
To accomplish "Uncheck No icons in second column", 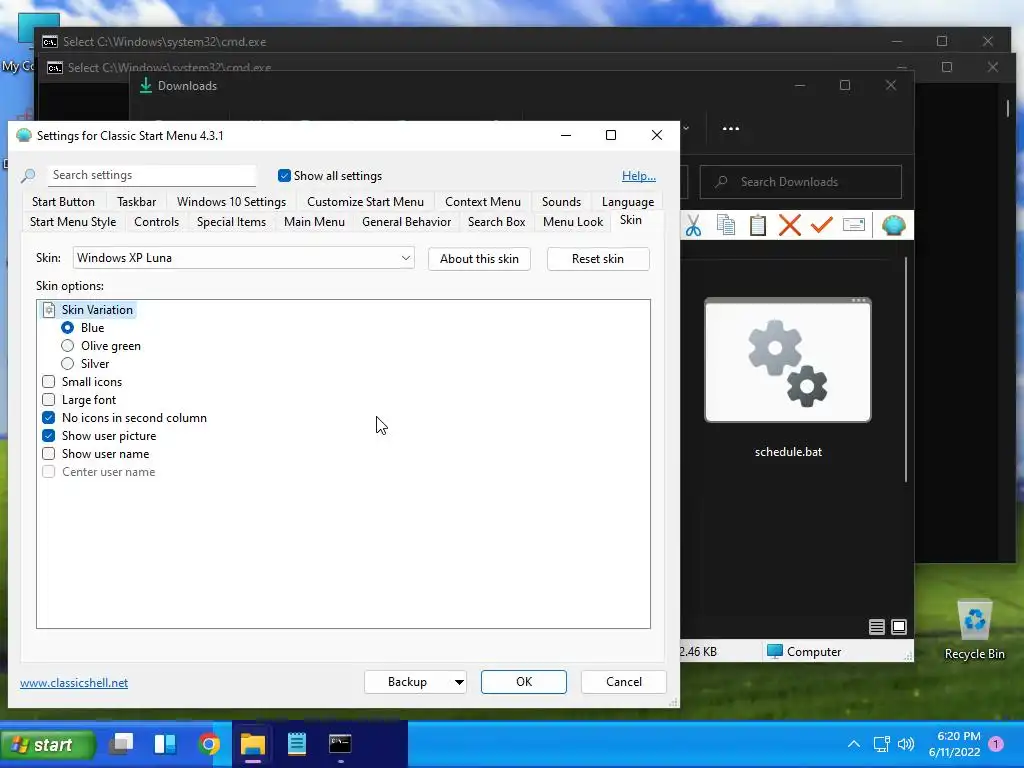I will (x=48, y=417).
